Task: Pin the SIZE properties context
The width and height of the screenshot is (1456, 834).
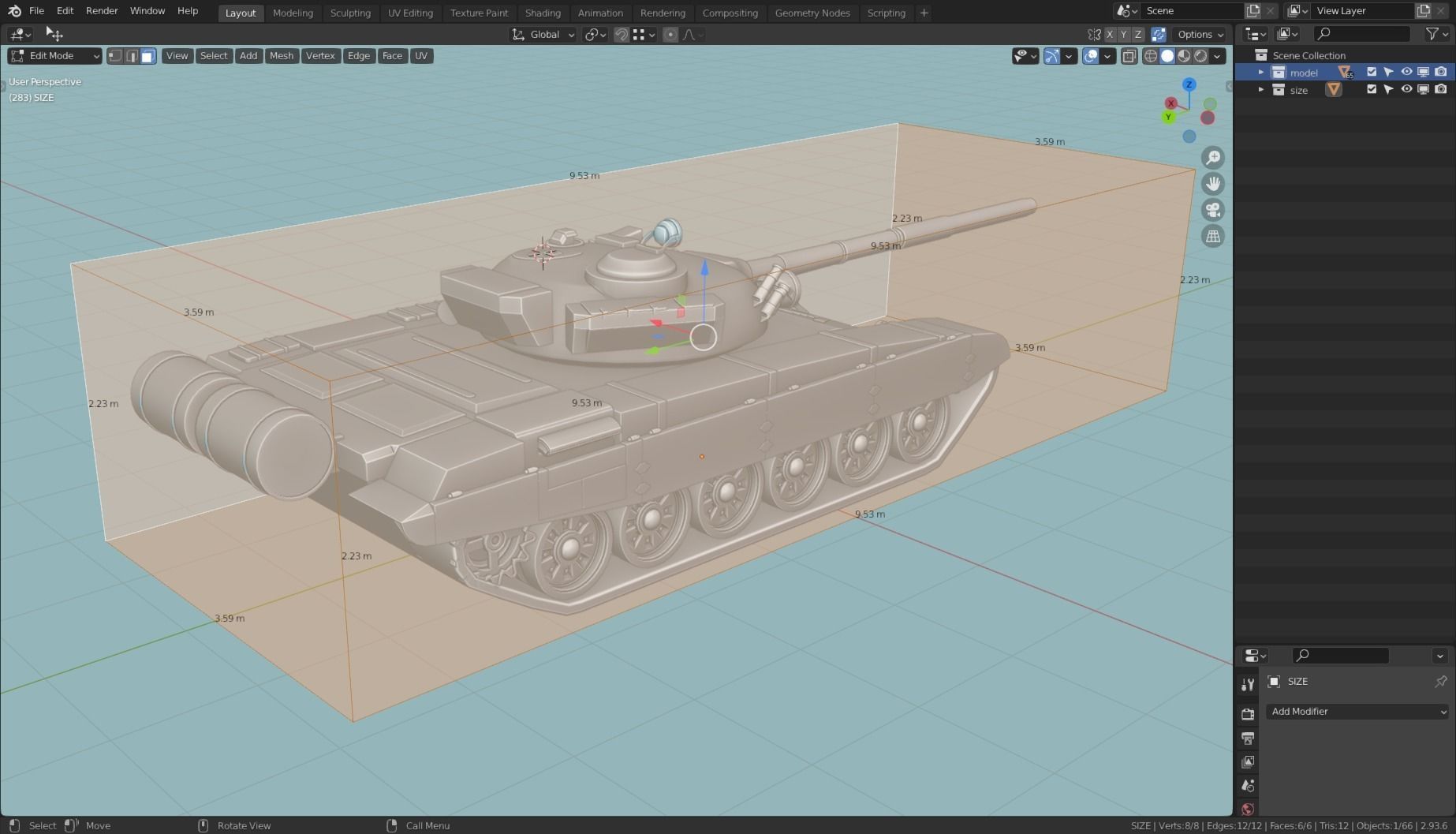Action: coord(1441,681)
